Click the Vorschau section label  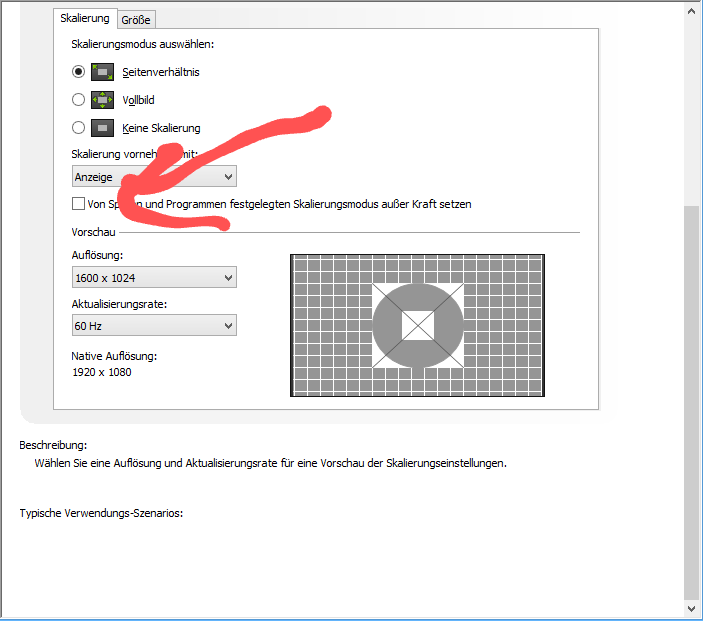[93, 232]
